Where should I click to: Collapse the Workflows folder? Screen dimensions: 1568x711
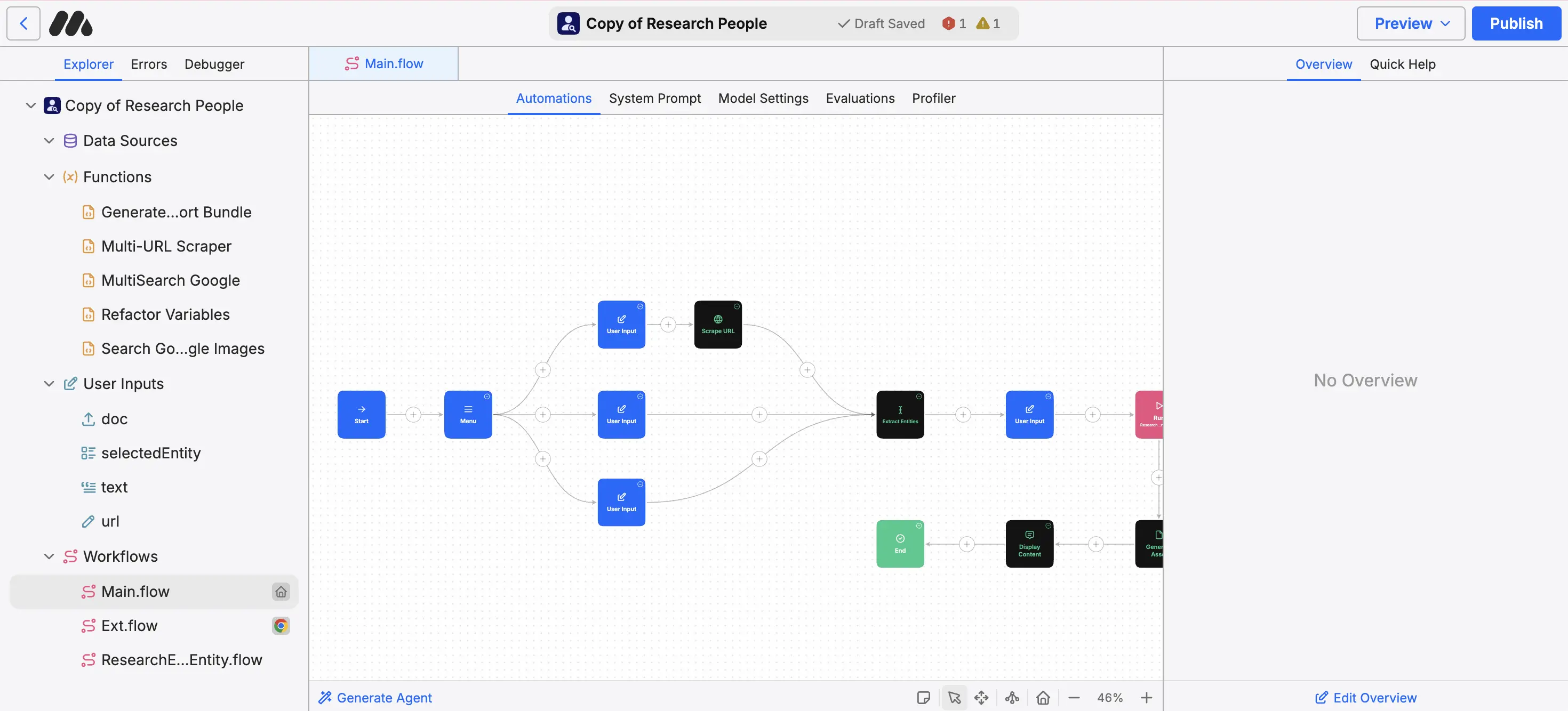(x=49, y=556)
